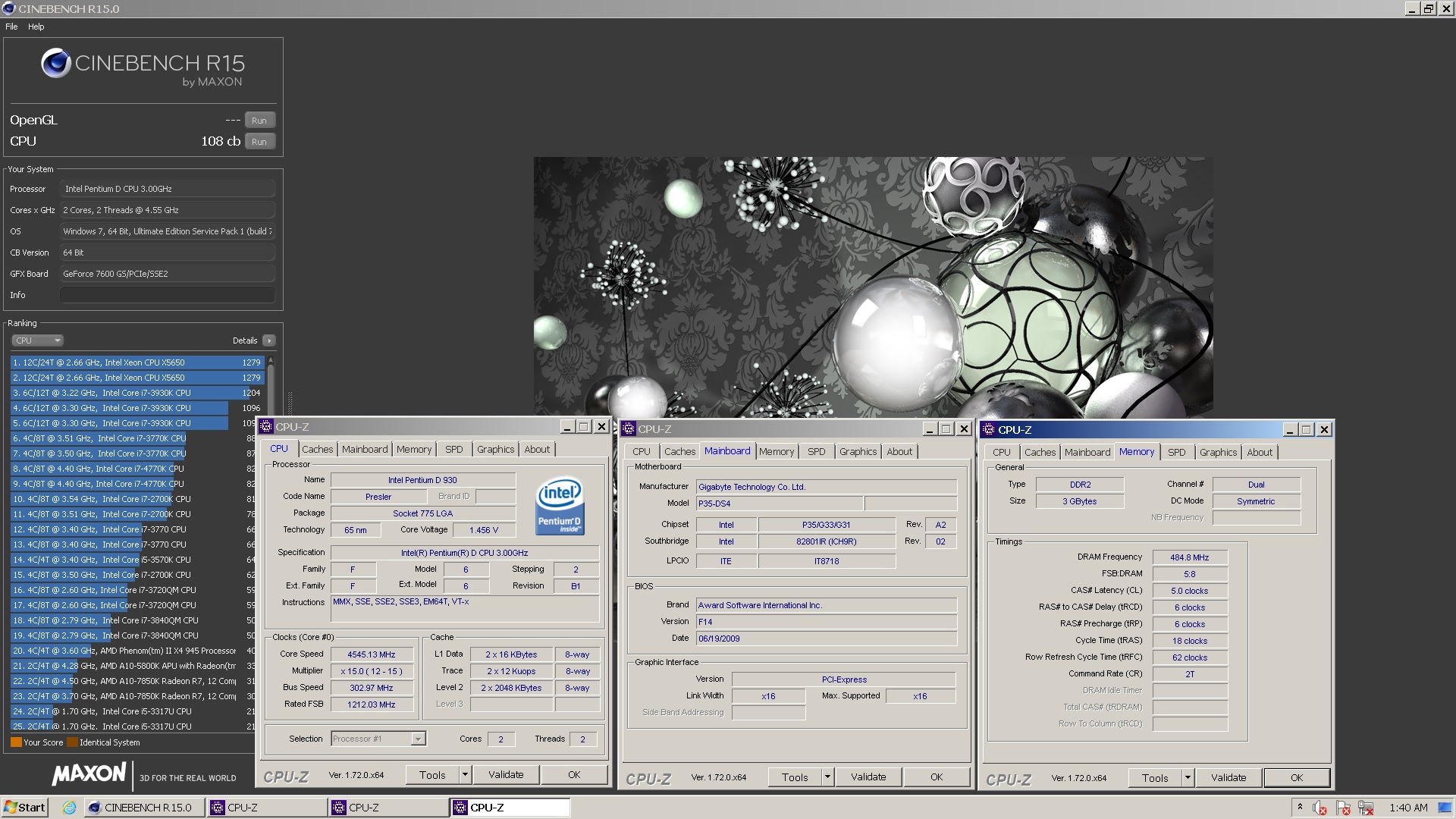Run the CPU benchmark
Viewport: 1456px width, 819px height.
pyautogui.click(x=259, y=142)
